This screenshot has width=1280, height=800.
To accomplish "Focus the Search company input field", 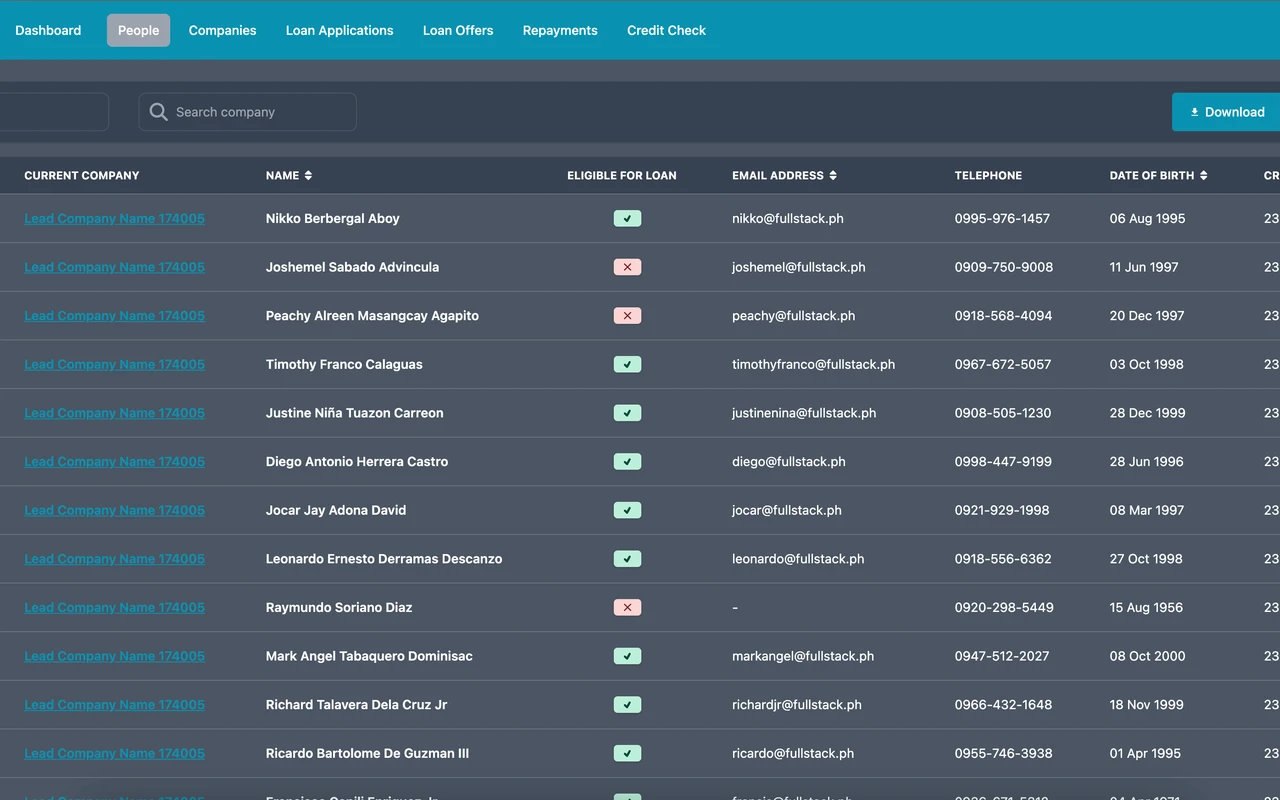I will (248, 112).
